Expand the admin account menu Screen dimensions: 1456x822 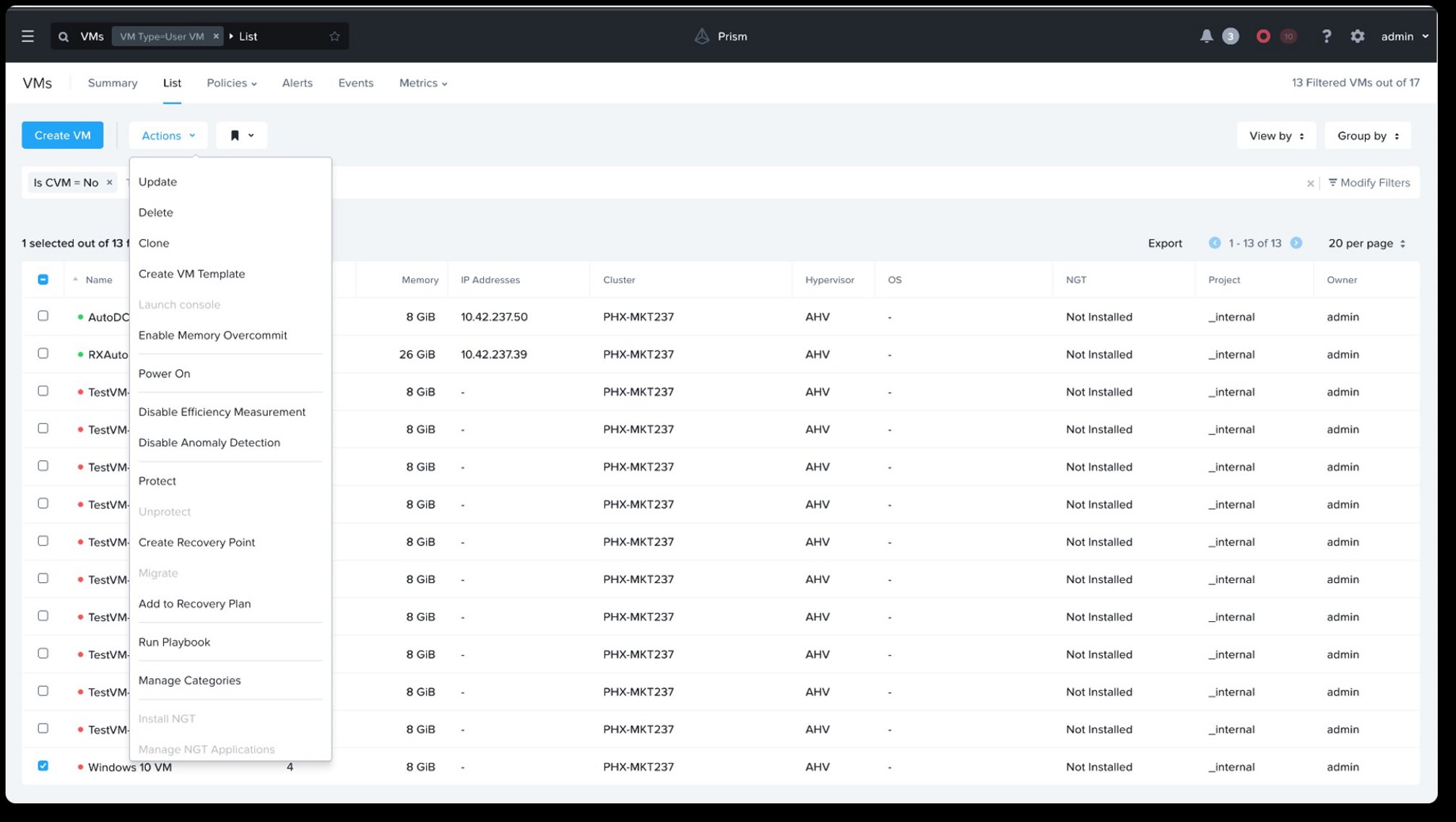click(1403, 36)
